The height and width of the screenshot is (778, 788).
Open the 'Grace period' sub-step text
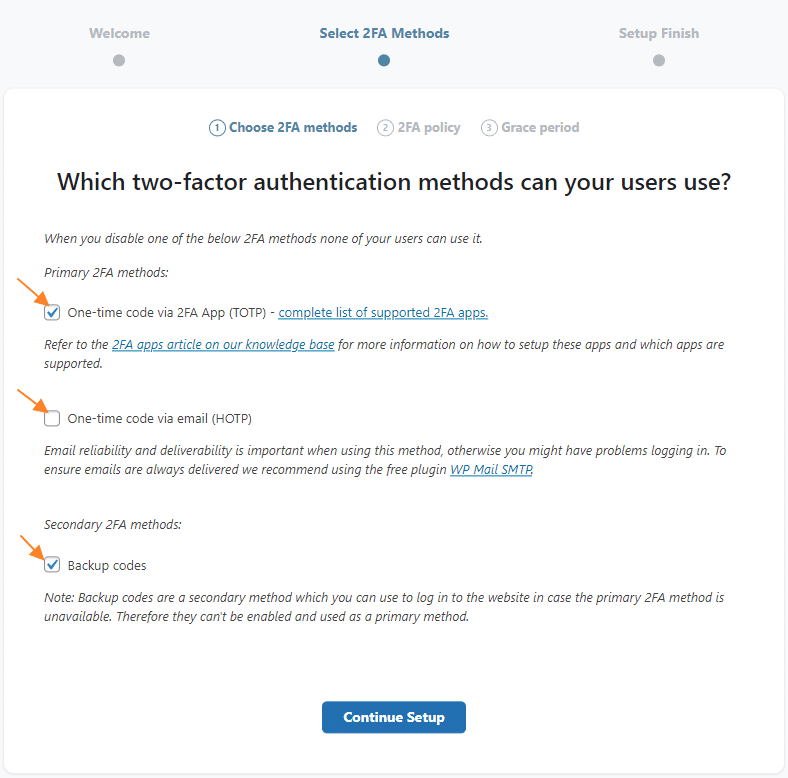tap(540, 128)
